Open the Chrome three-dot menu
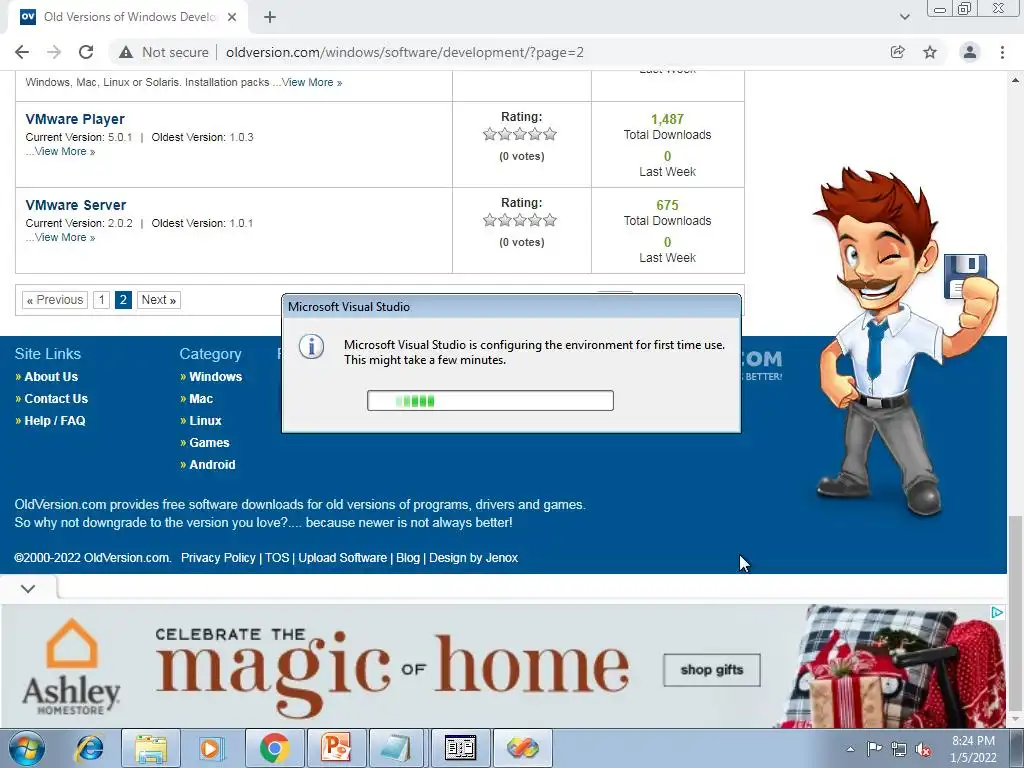This screenshot has width=1024, height=768. (1002, 52)
